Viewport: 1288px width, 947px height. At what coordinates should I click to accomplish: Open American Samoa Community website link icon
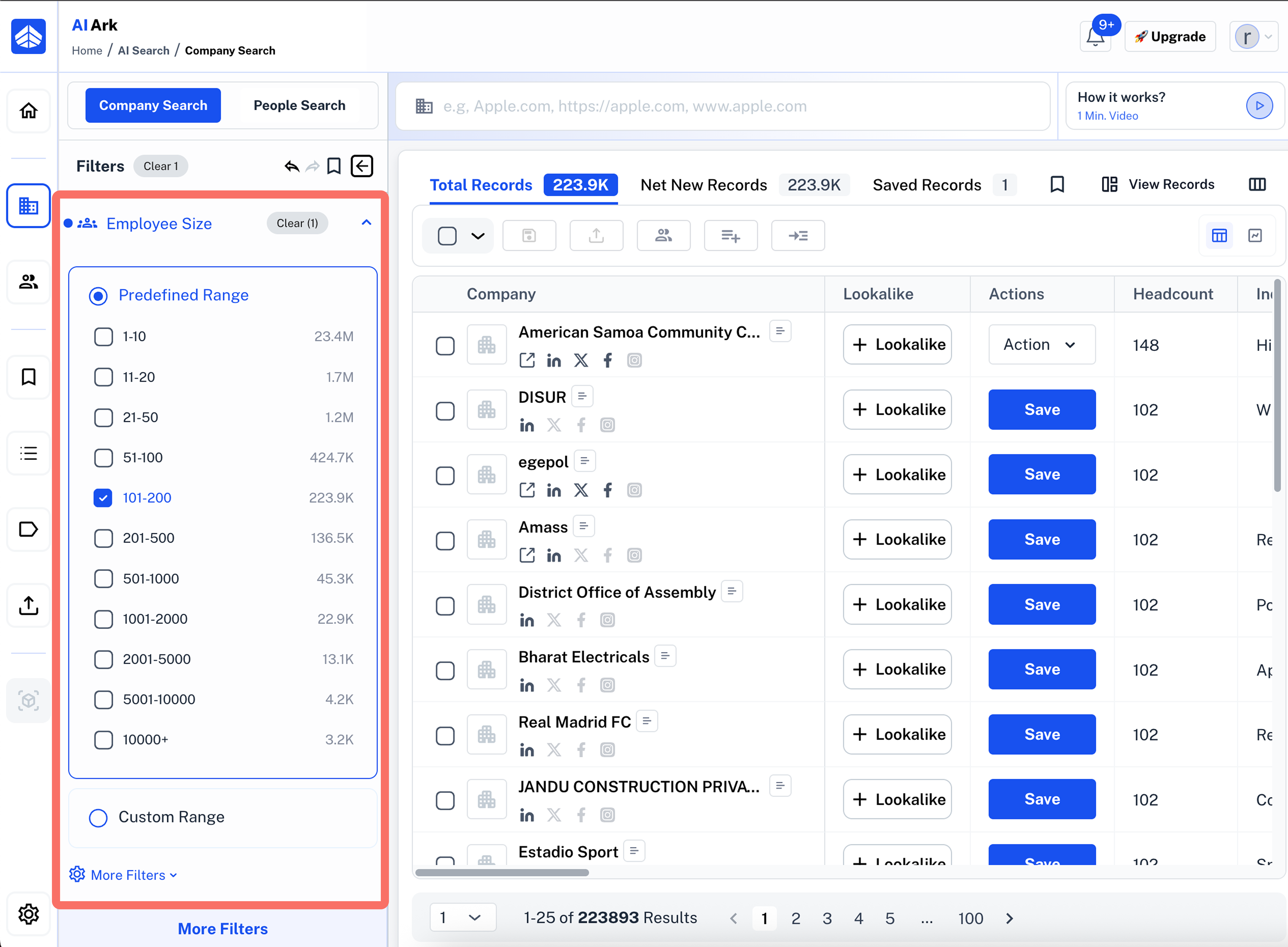[527, 360]
